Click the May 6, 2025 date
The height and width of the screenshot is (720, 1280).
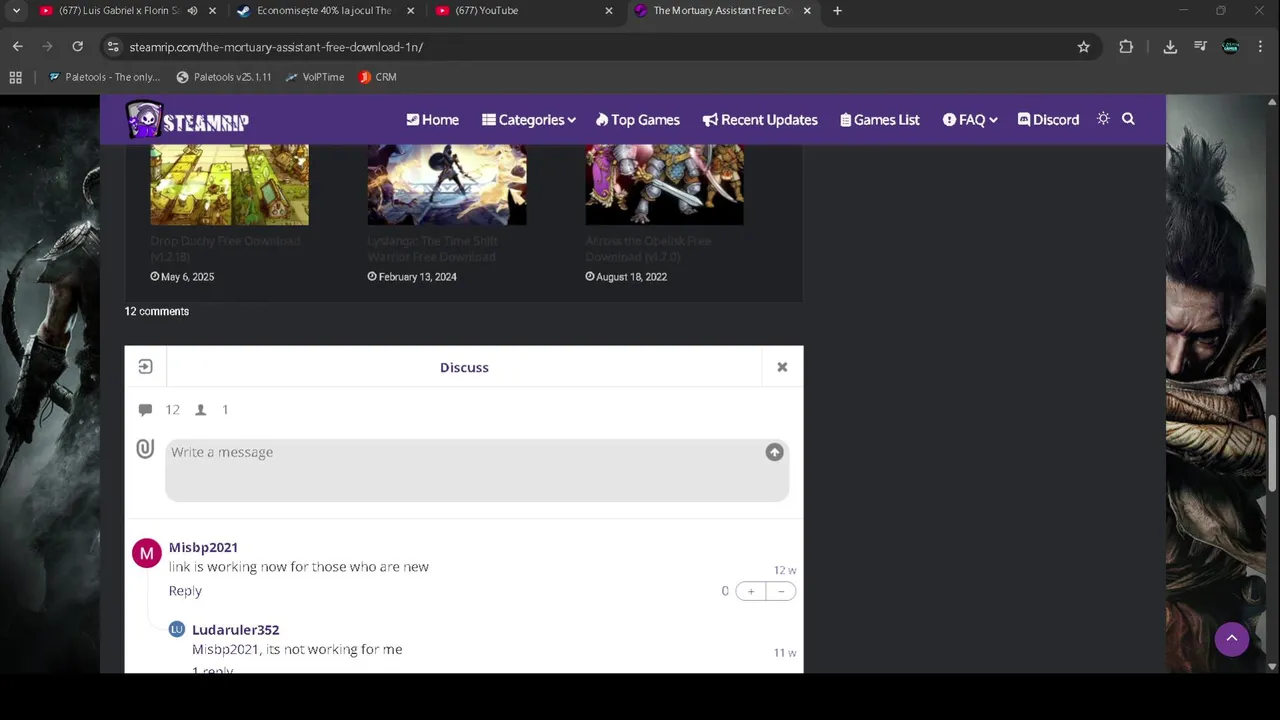[x=182, y=277]
